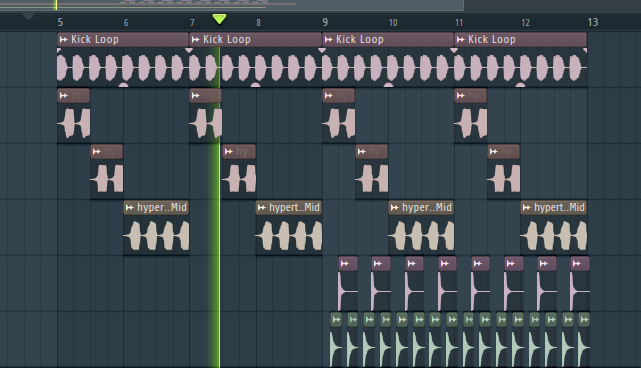
Task: Jump to bar 6 in the timeline ruler
Action: point(126,23)
